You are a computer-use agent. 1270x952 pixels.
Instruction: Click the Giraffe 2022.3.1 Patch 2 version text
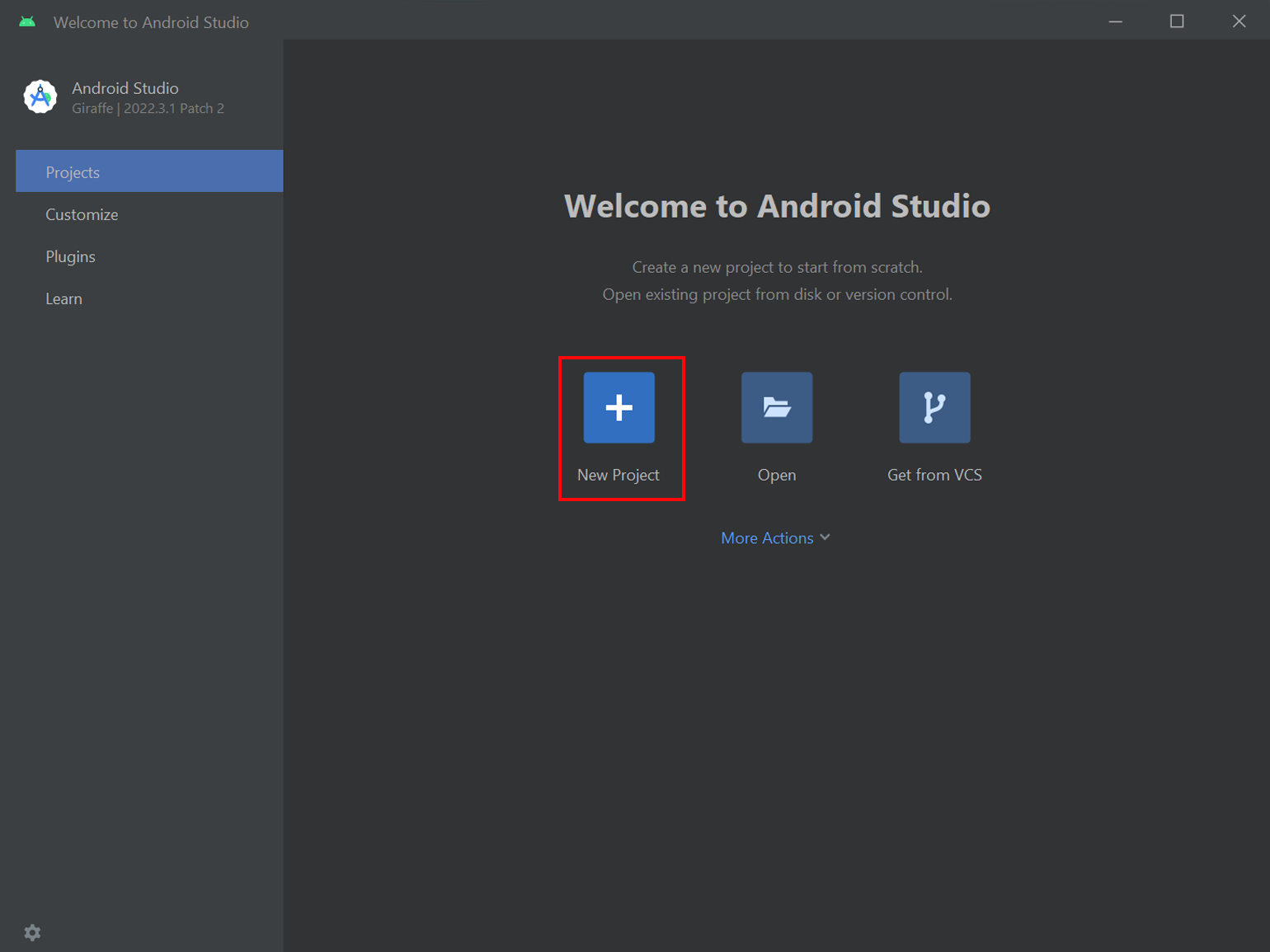pos(148,109)
